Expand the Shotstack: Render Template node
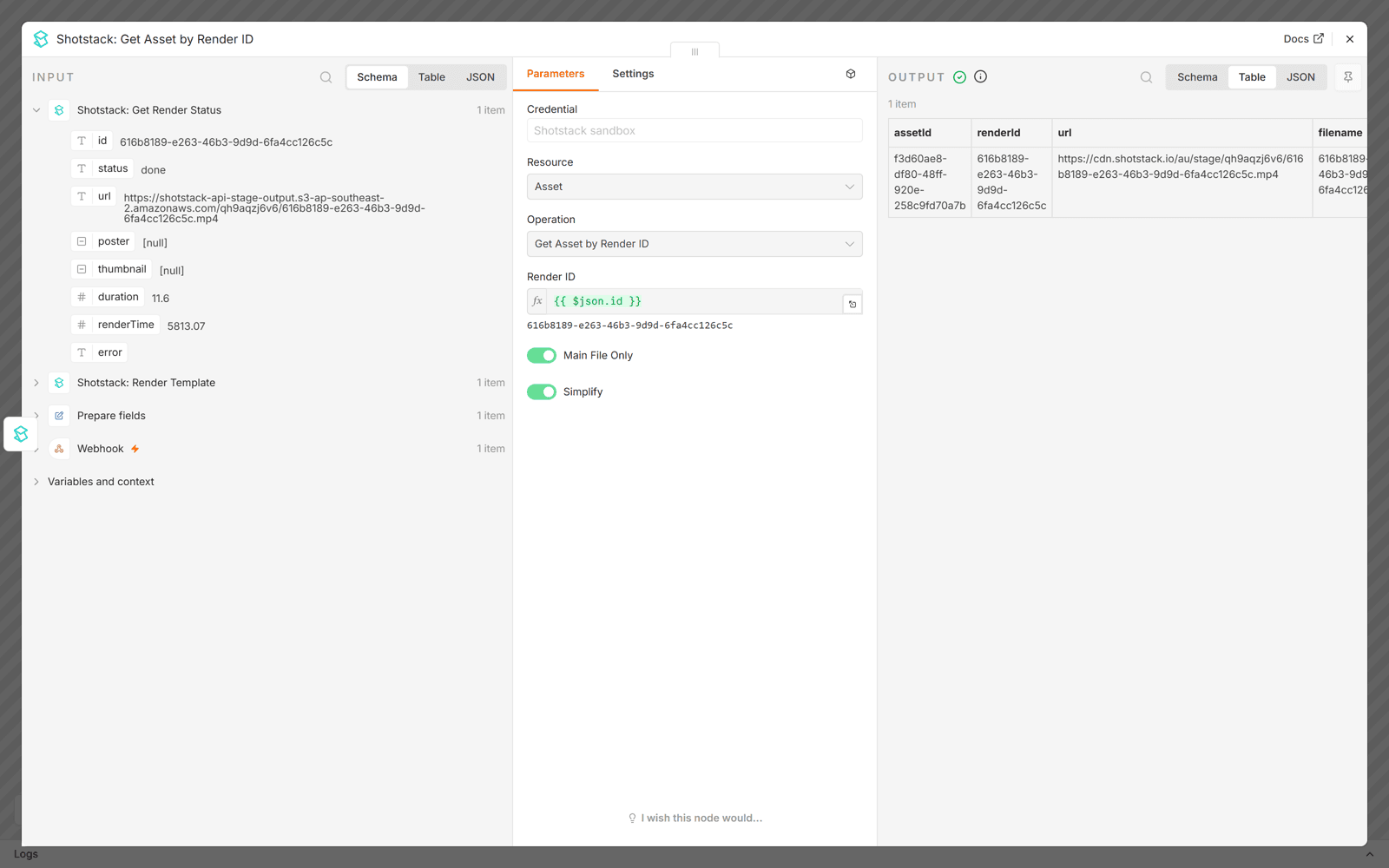Screen dimensions: 1389x868 click(36, 383)
